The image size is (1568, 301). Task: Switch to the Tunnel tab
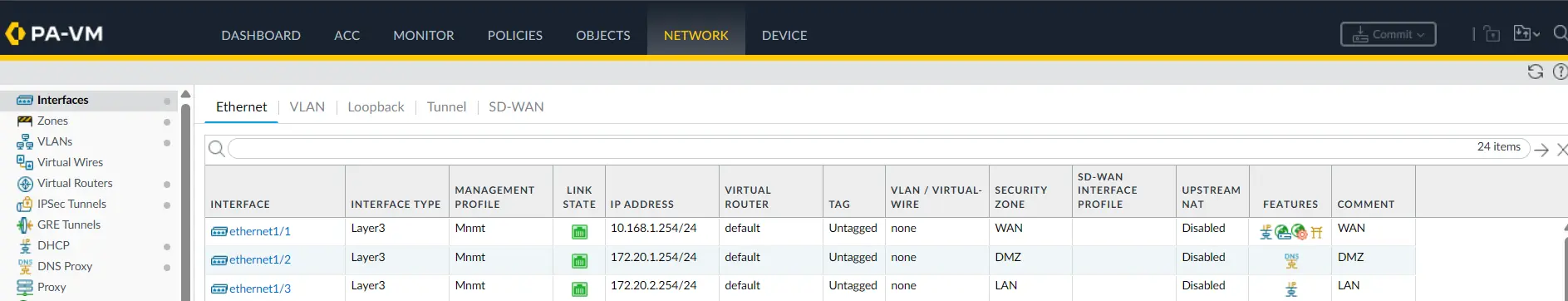click(x=446, y=106)
